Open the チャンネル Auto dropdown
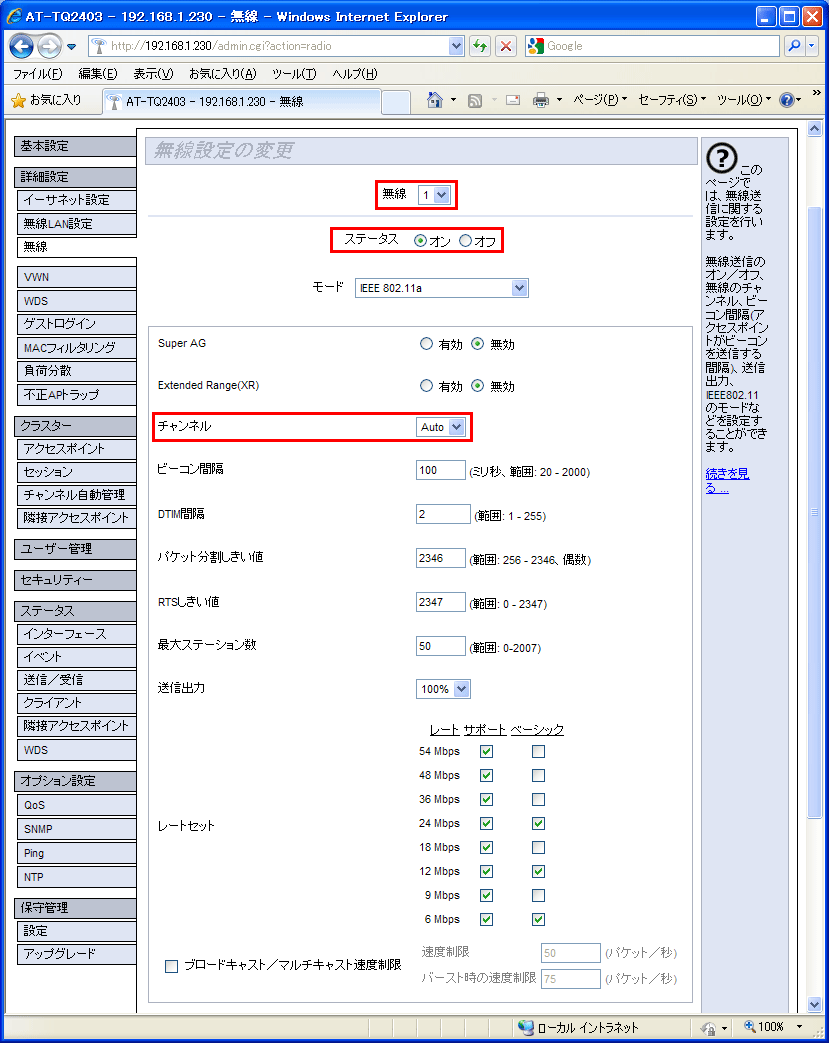This screenshot has height=1043, width=829. (440, 427)
